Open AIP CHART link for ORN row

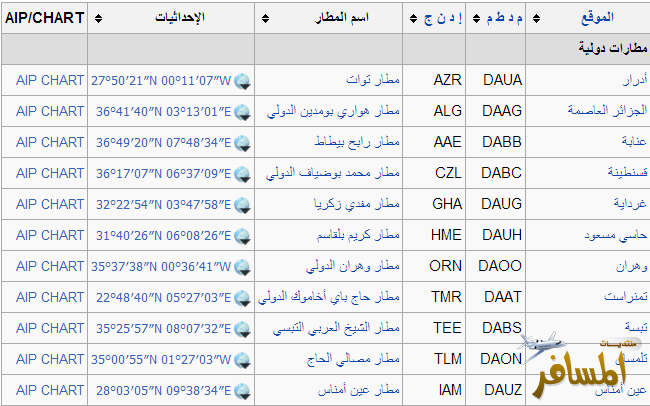tap(50, 266)
